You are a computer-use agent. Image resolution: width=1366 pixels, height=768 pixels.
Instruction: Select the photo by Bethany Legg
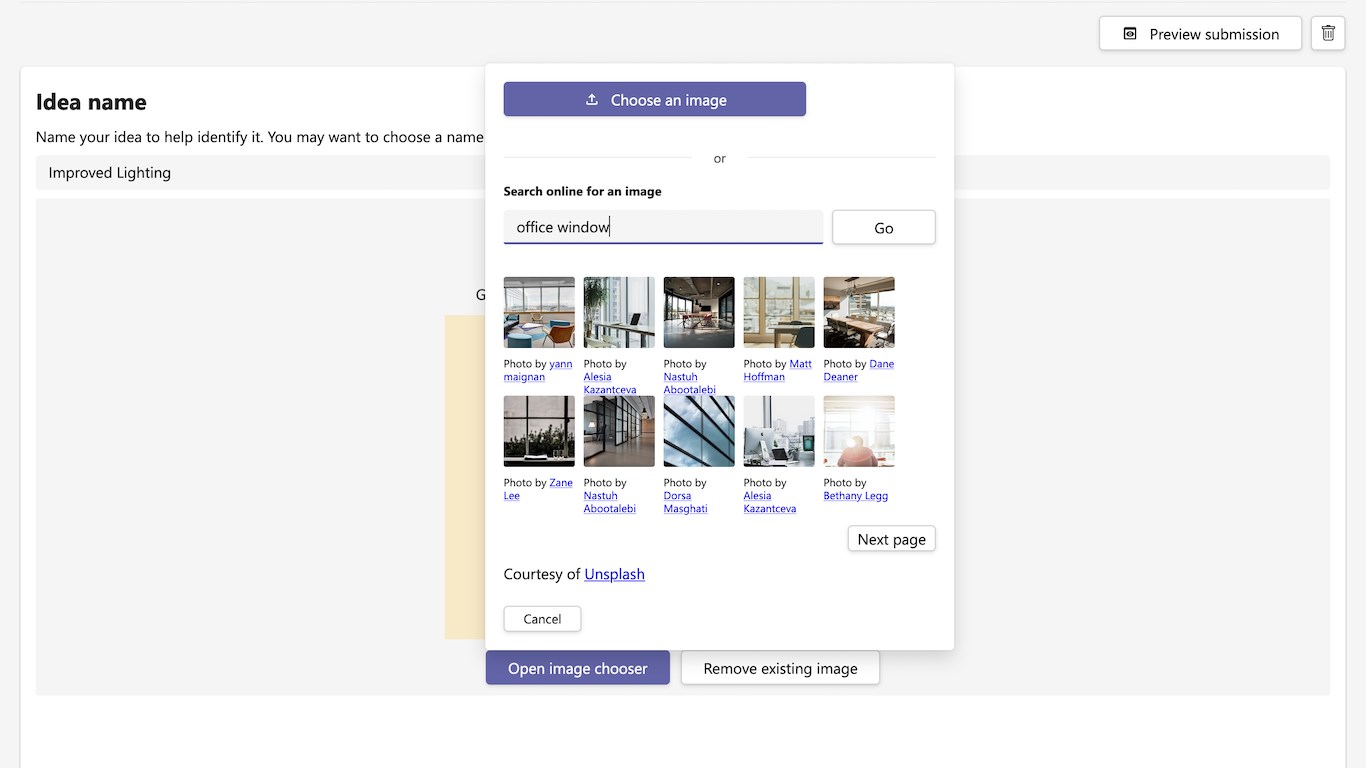[859, 431]
